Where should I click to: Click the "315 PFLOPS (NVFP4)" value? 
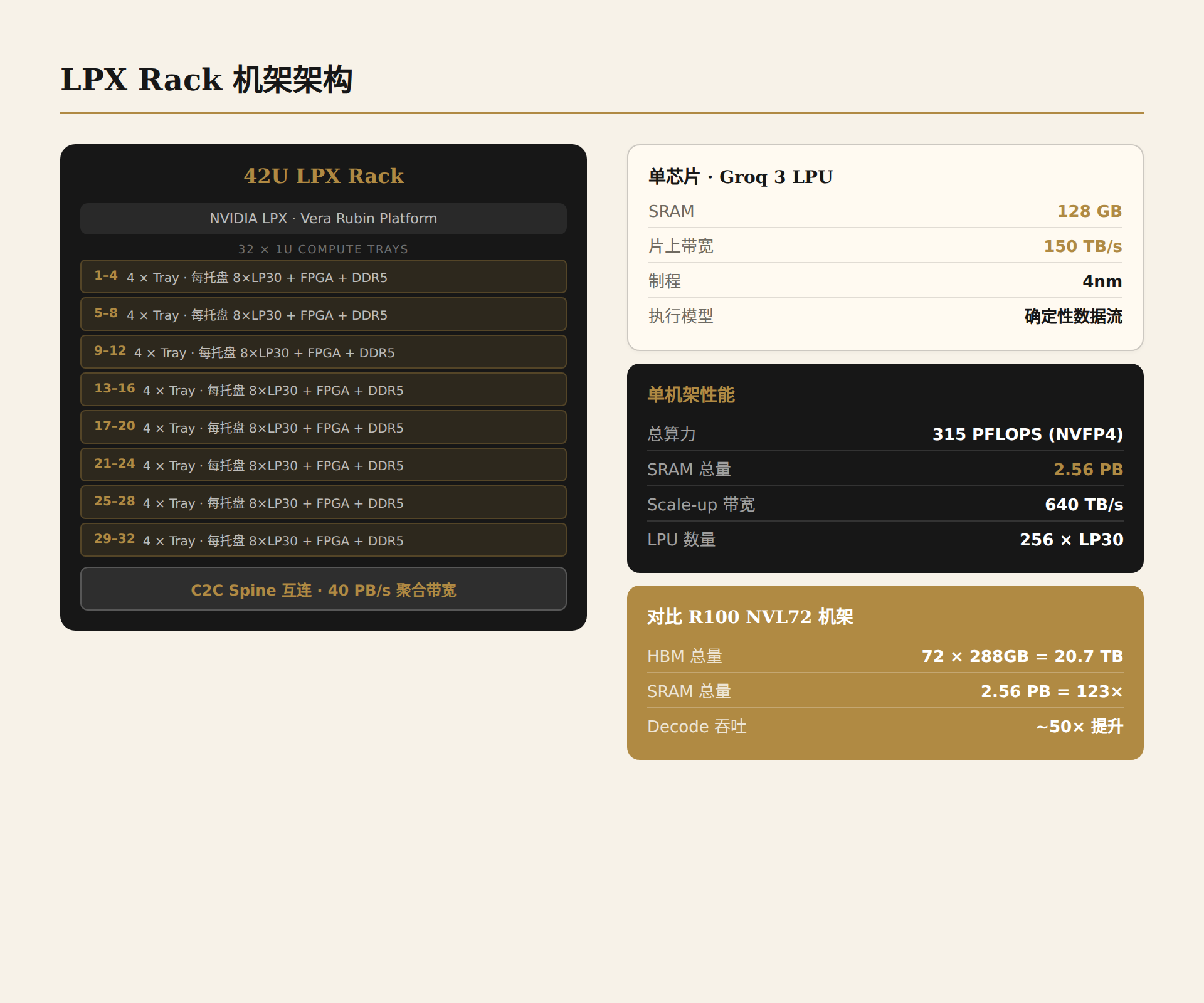click(x=1028, y=434)
